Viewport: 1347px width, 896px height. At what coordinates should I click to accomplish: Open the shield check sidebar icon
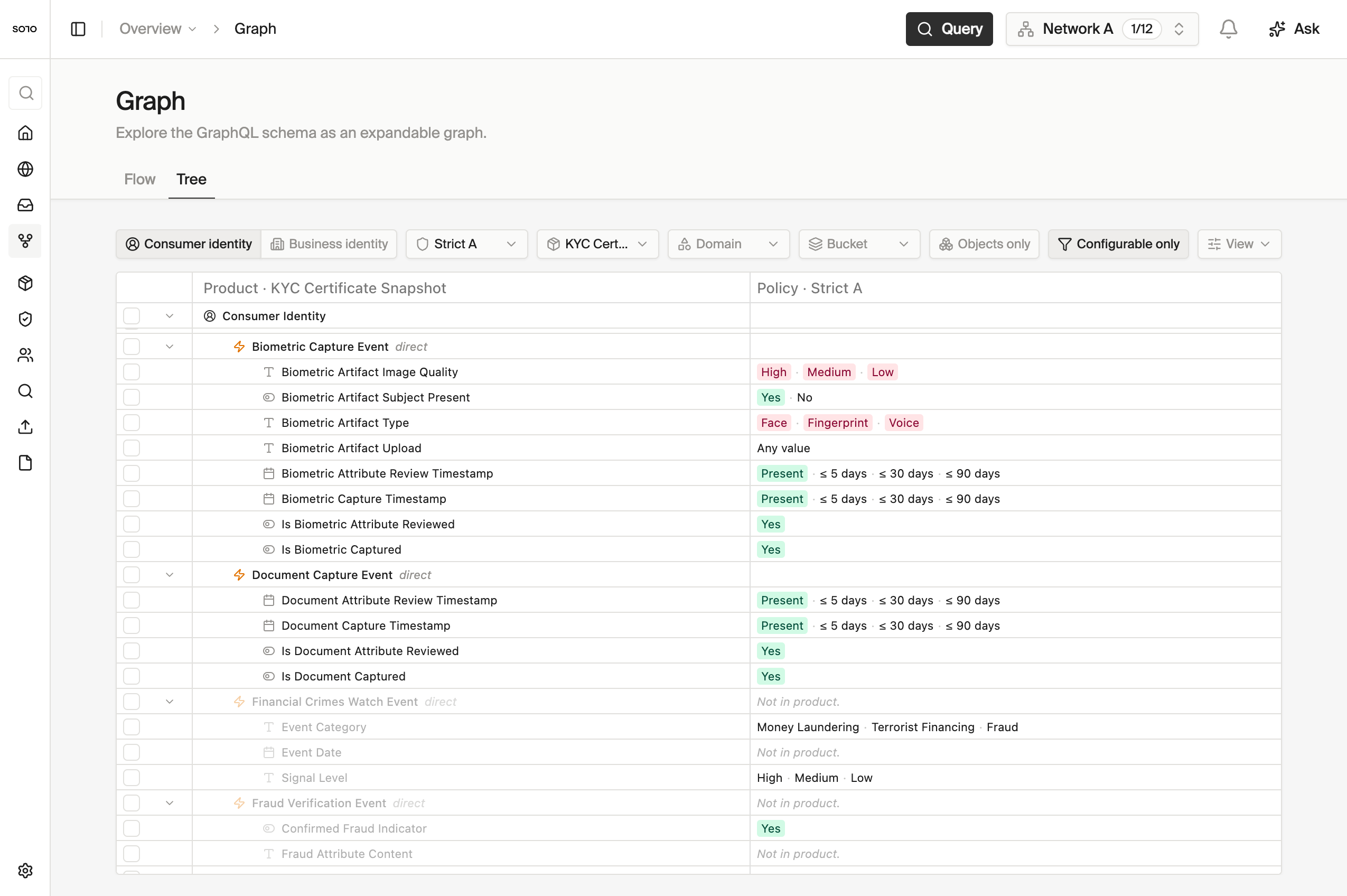coord(25,320)
